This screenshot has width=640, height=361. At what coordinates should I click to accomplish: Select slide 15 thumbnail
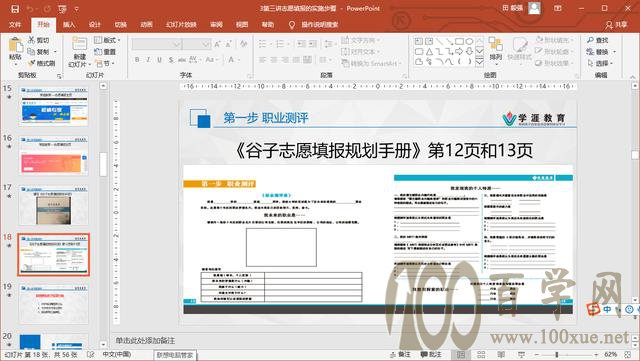pyautogui.click(x=53, y=106)
